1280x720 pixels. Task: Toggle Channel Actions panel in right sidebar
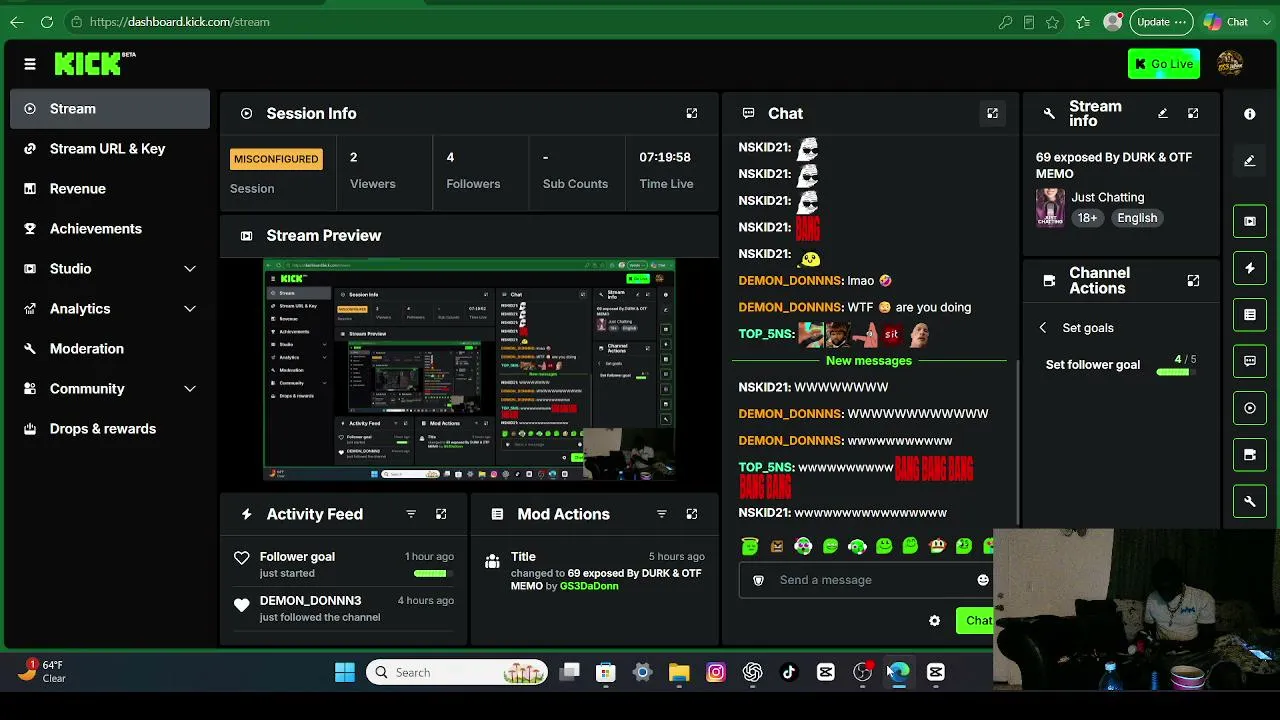[1250, 455]
